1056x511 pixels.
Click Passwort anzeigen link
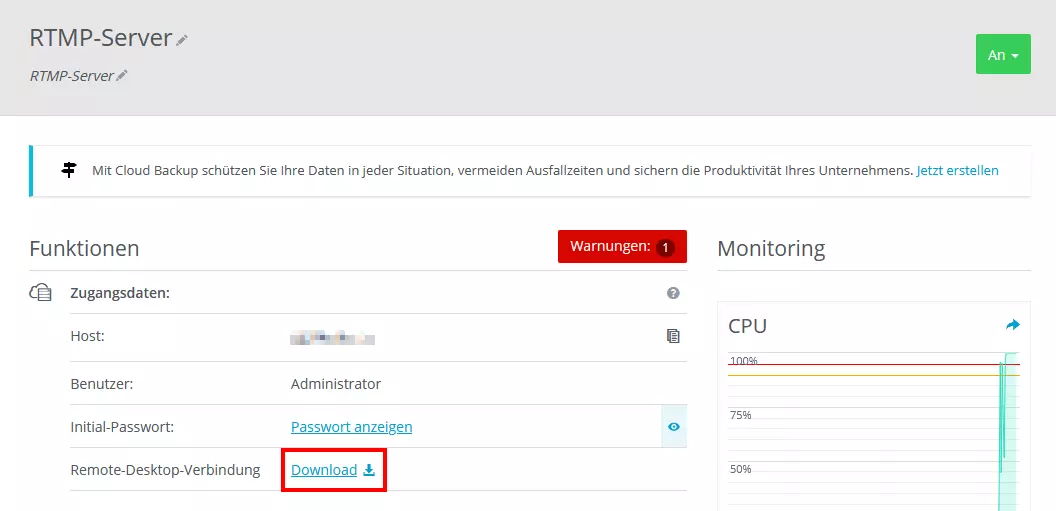352,427
